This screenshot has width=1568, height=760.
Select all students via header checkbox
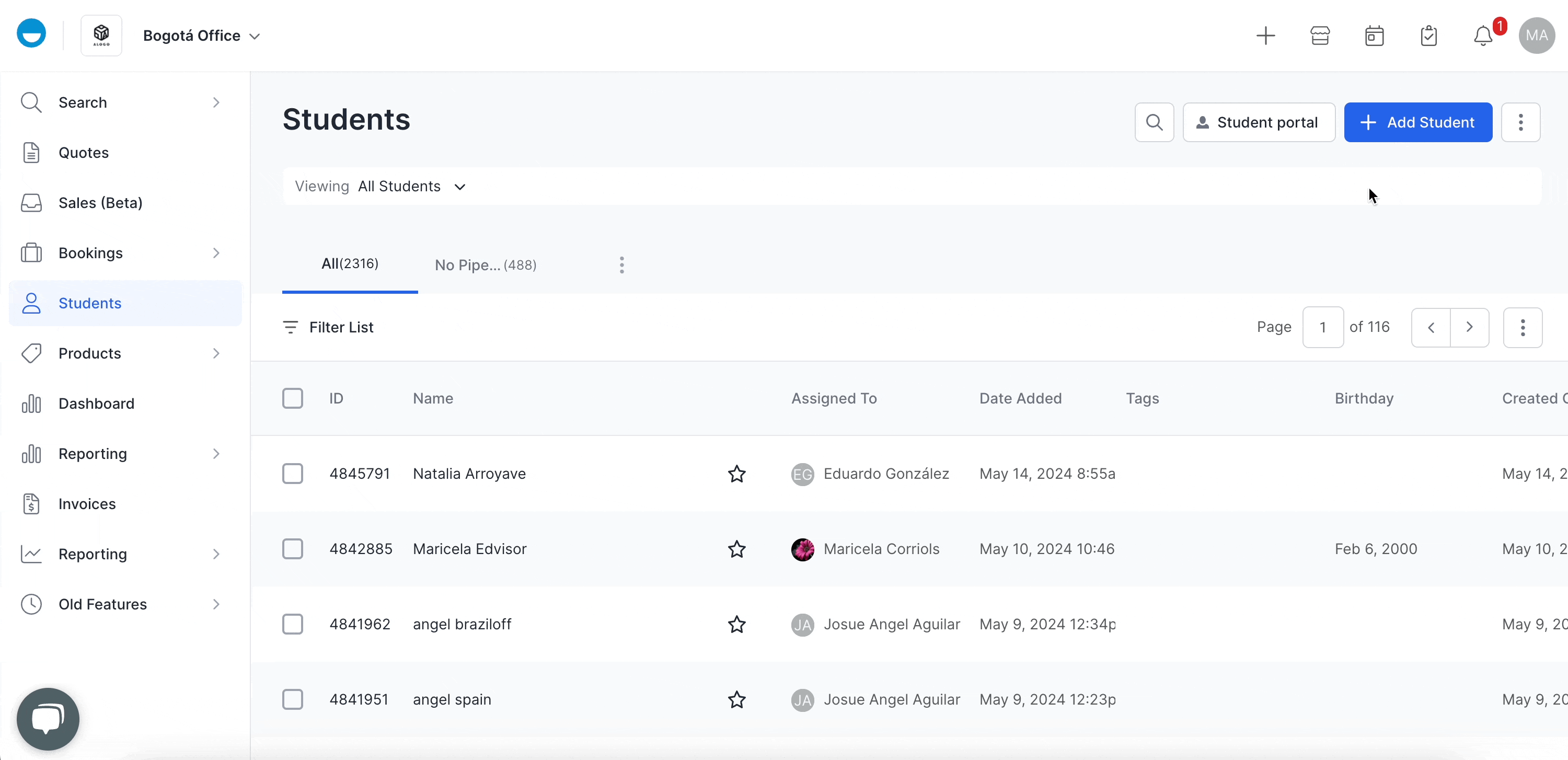click(293, 399)
